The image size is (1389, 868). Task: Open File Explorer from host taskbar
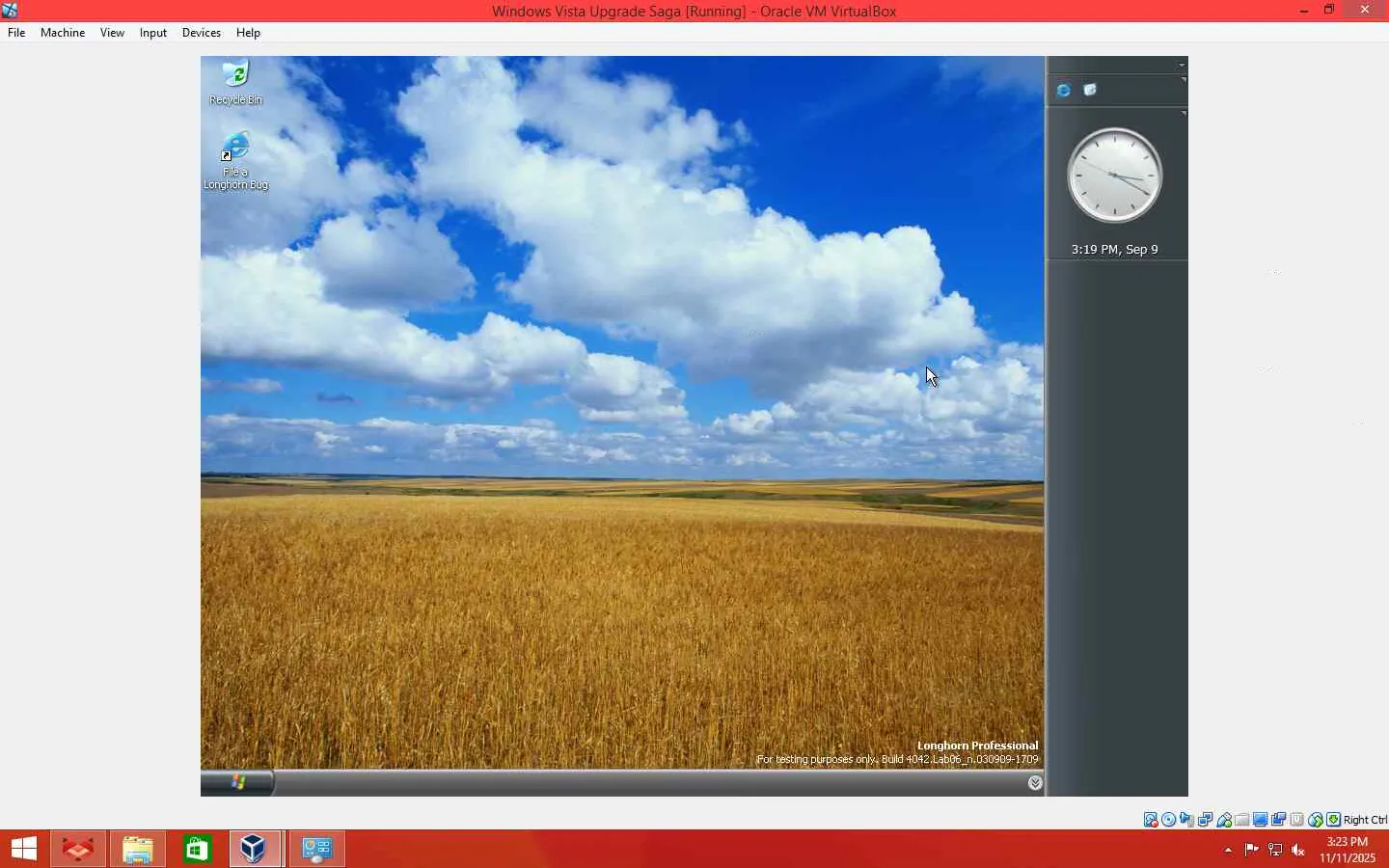pos(138,849)
